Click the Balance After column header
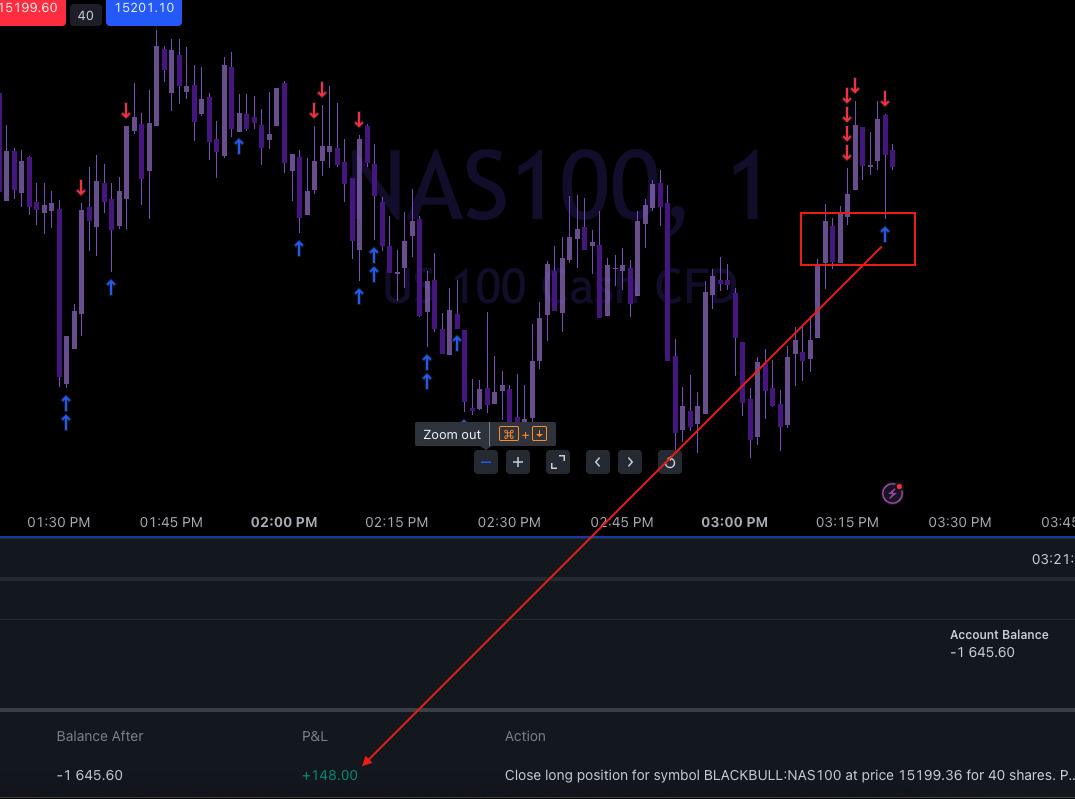 click(100, 736)
